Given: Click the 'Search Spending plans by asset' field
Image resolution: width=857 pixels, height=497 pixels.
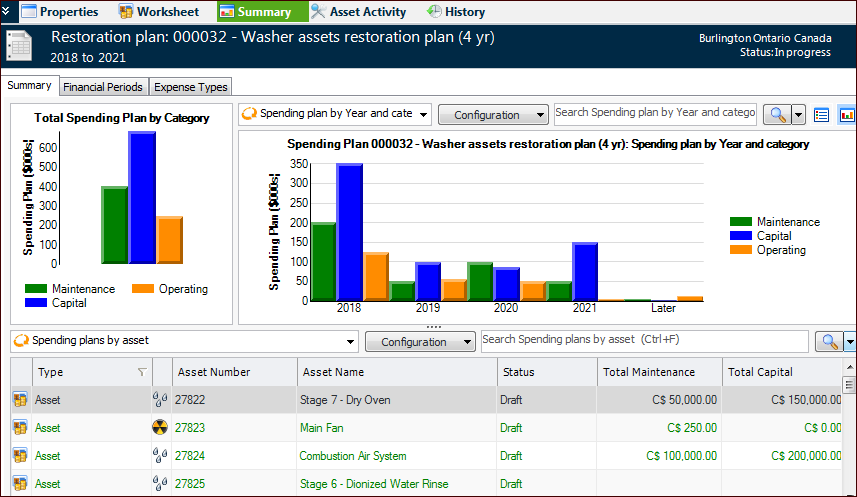Looking at the screenshot, I should (645, 341).
